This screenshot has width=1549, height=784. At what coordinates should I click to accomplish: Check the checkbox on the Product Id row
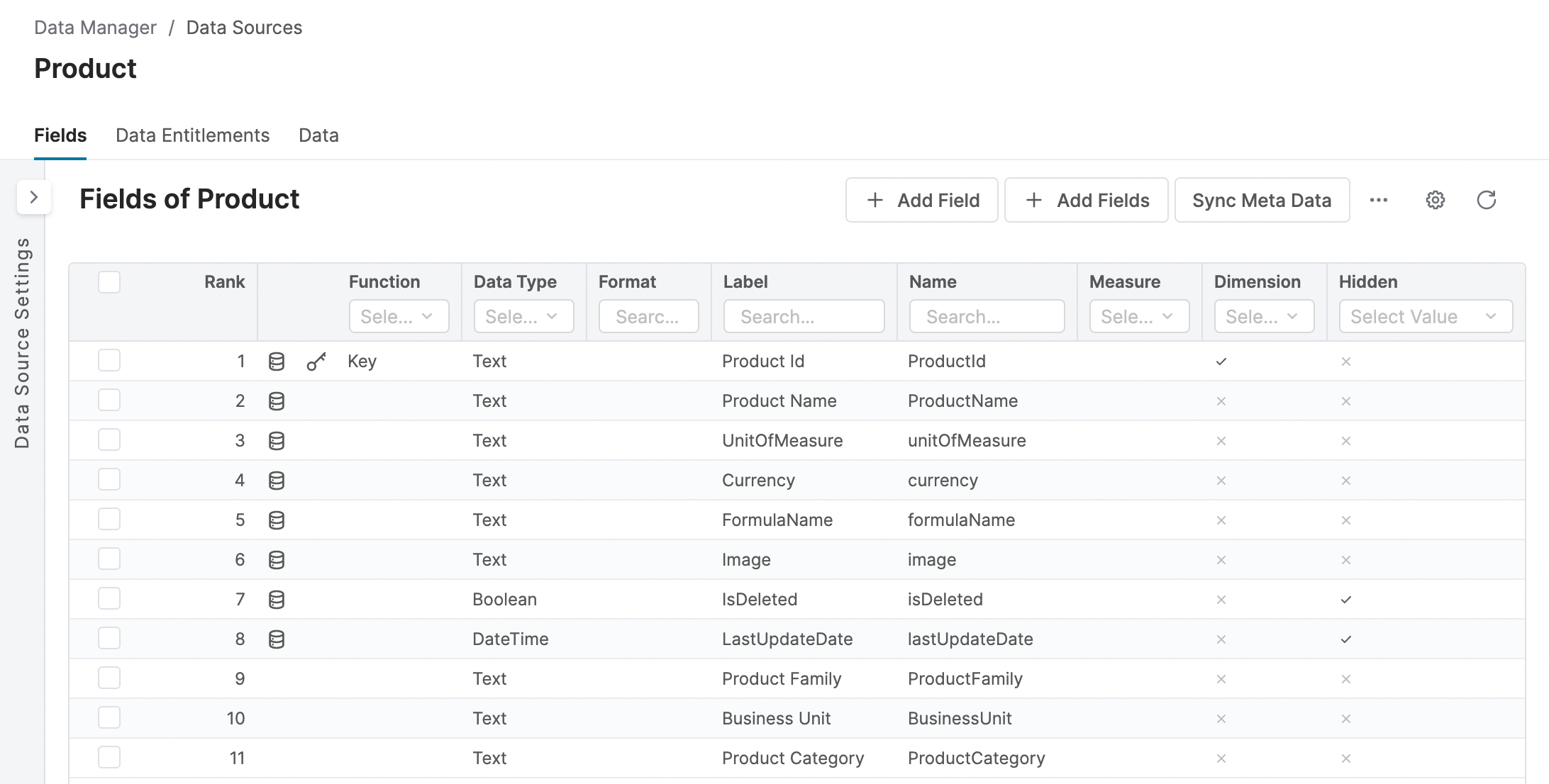(110, 360)
